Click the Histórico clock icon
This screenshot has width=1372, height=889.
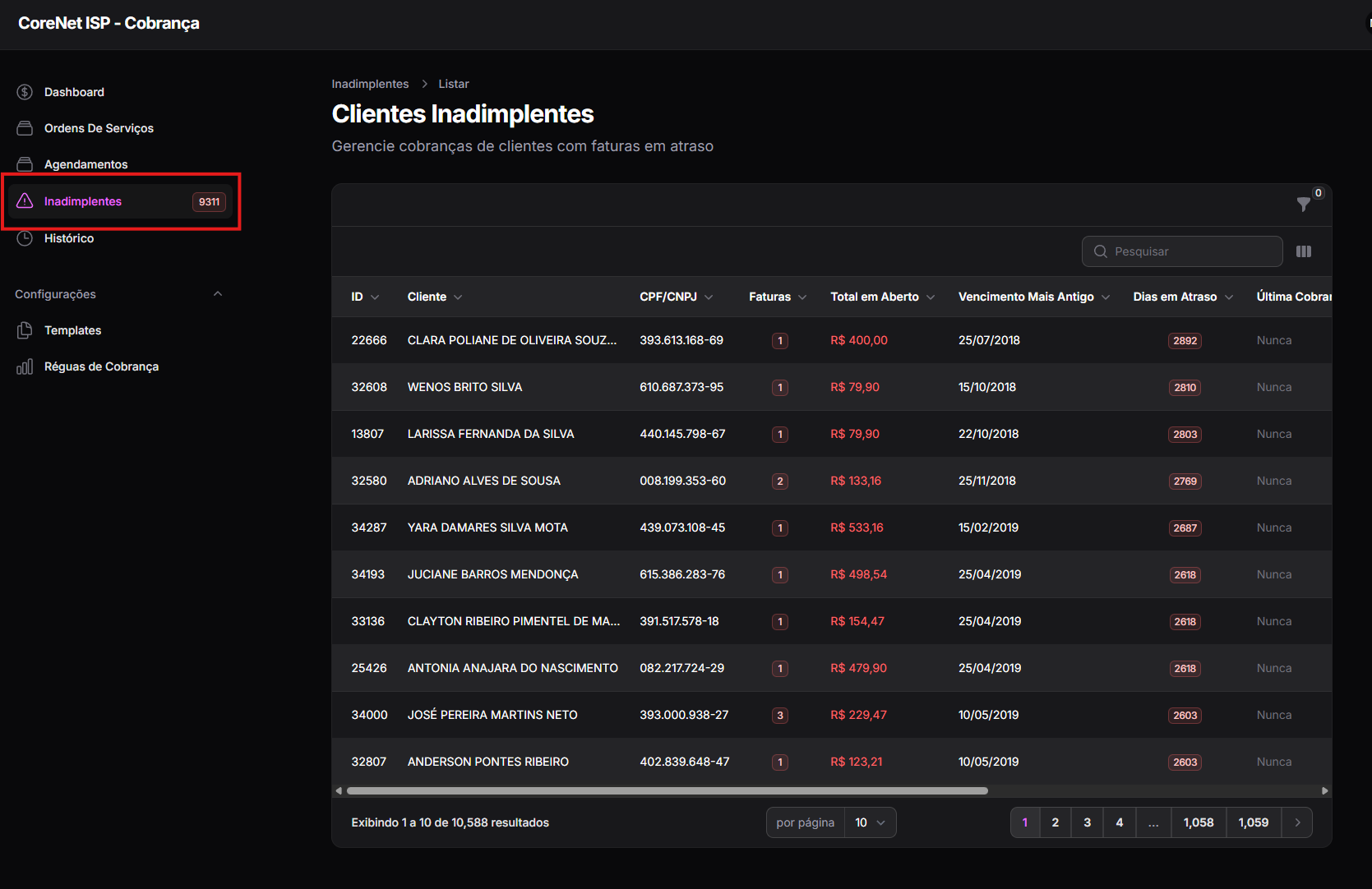click(x=25, y=238)
